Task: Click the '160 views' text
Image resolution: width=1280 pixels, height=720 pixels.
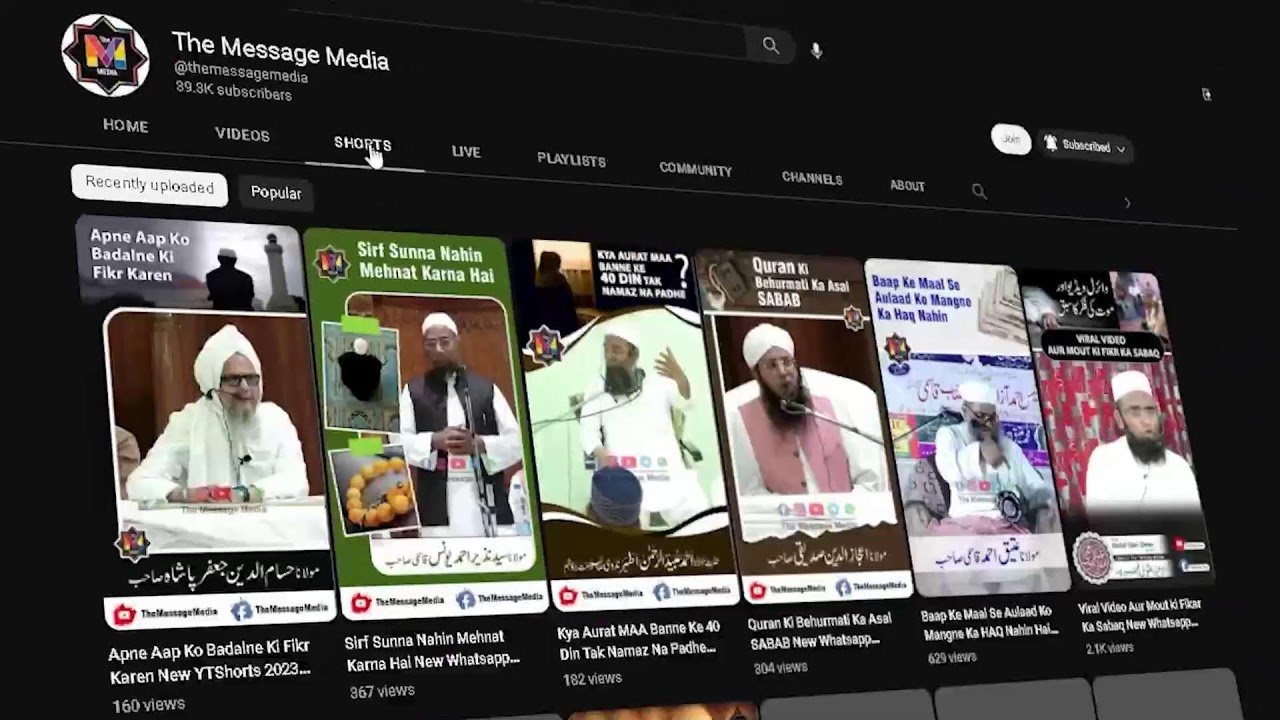Action: click(148, 705)
